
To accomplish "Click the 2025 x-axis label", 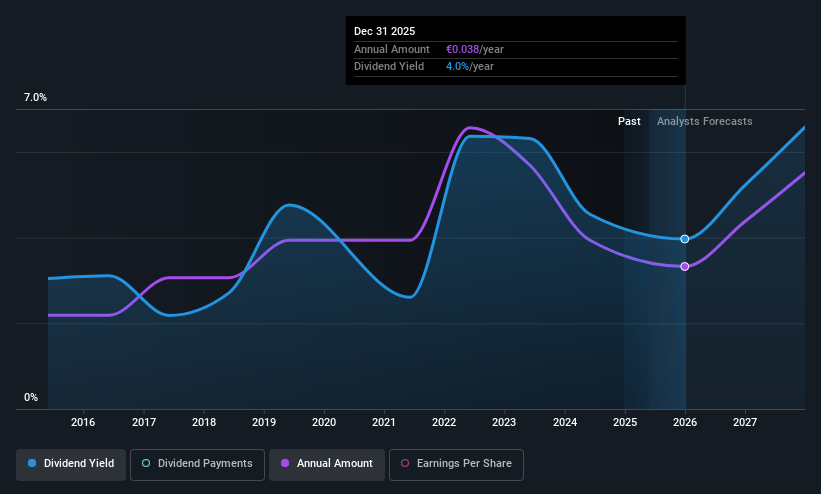I will (625, 422).
